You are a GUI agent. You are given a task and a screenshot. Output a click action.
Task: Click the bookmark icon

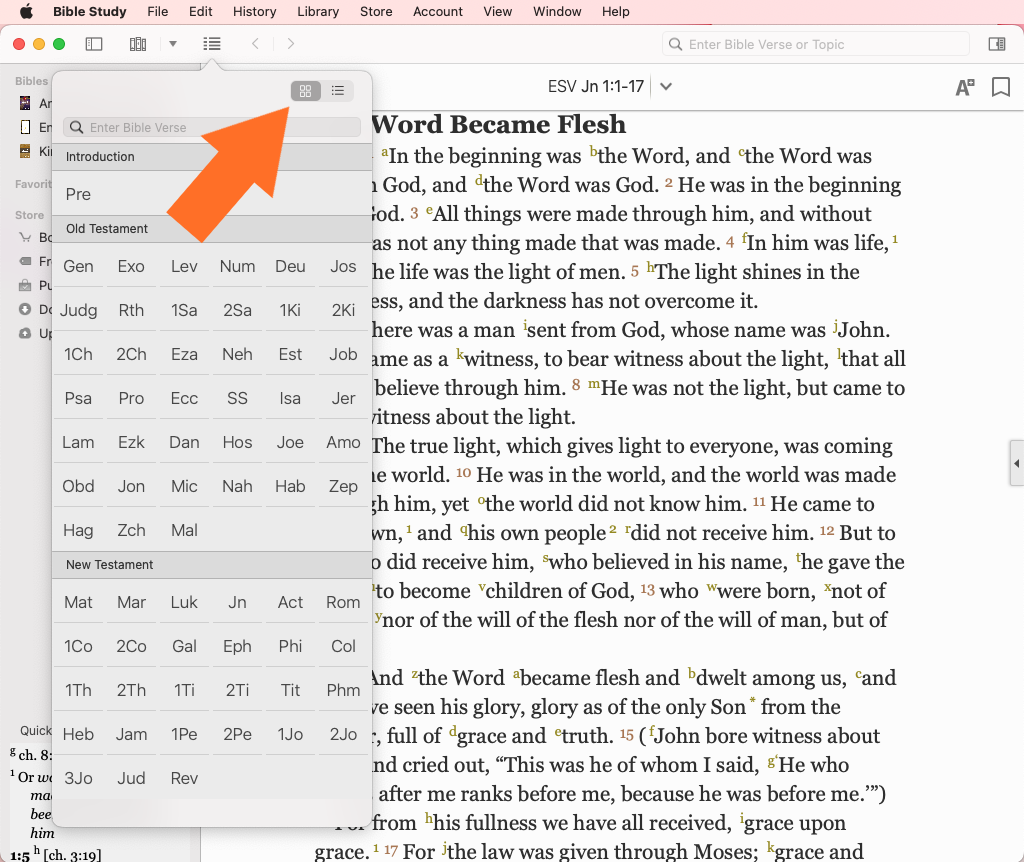click(1000, 87)
